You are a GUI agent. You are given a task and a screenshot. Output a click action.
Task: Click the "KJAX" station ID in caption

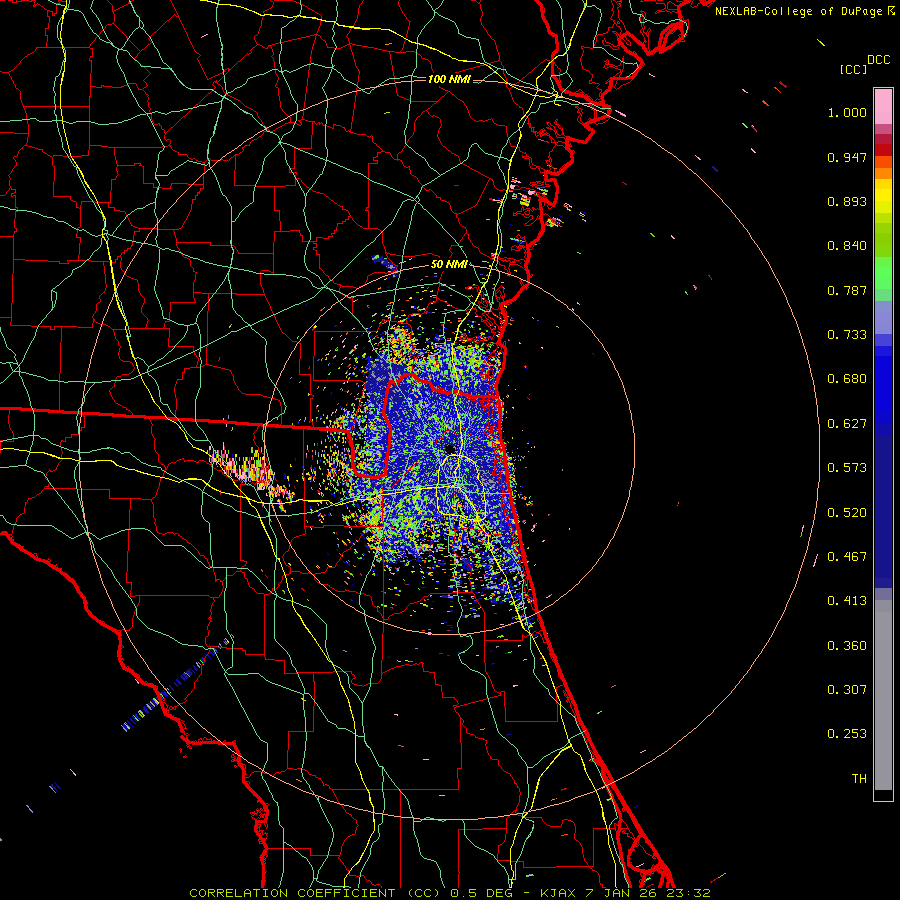coord(557,893)
